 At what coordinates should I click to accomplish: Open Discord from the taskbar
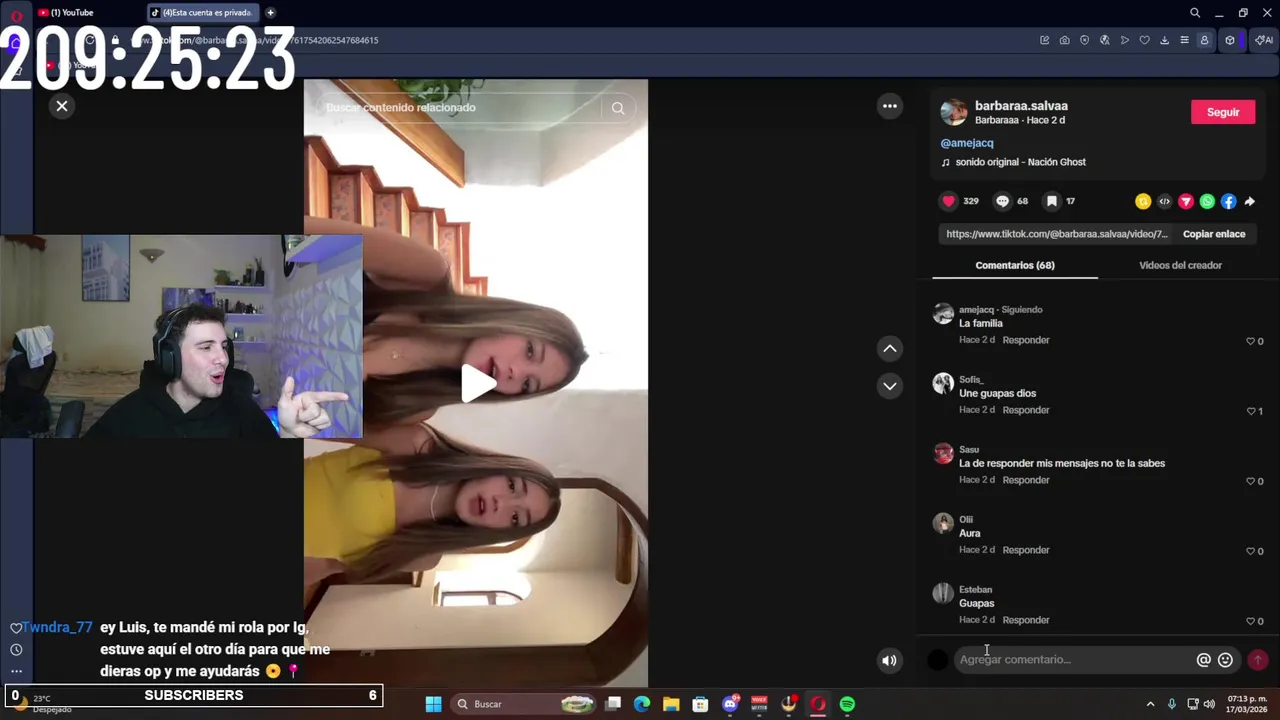(730, 704)
